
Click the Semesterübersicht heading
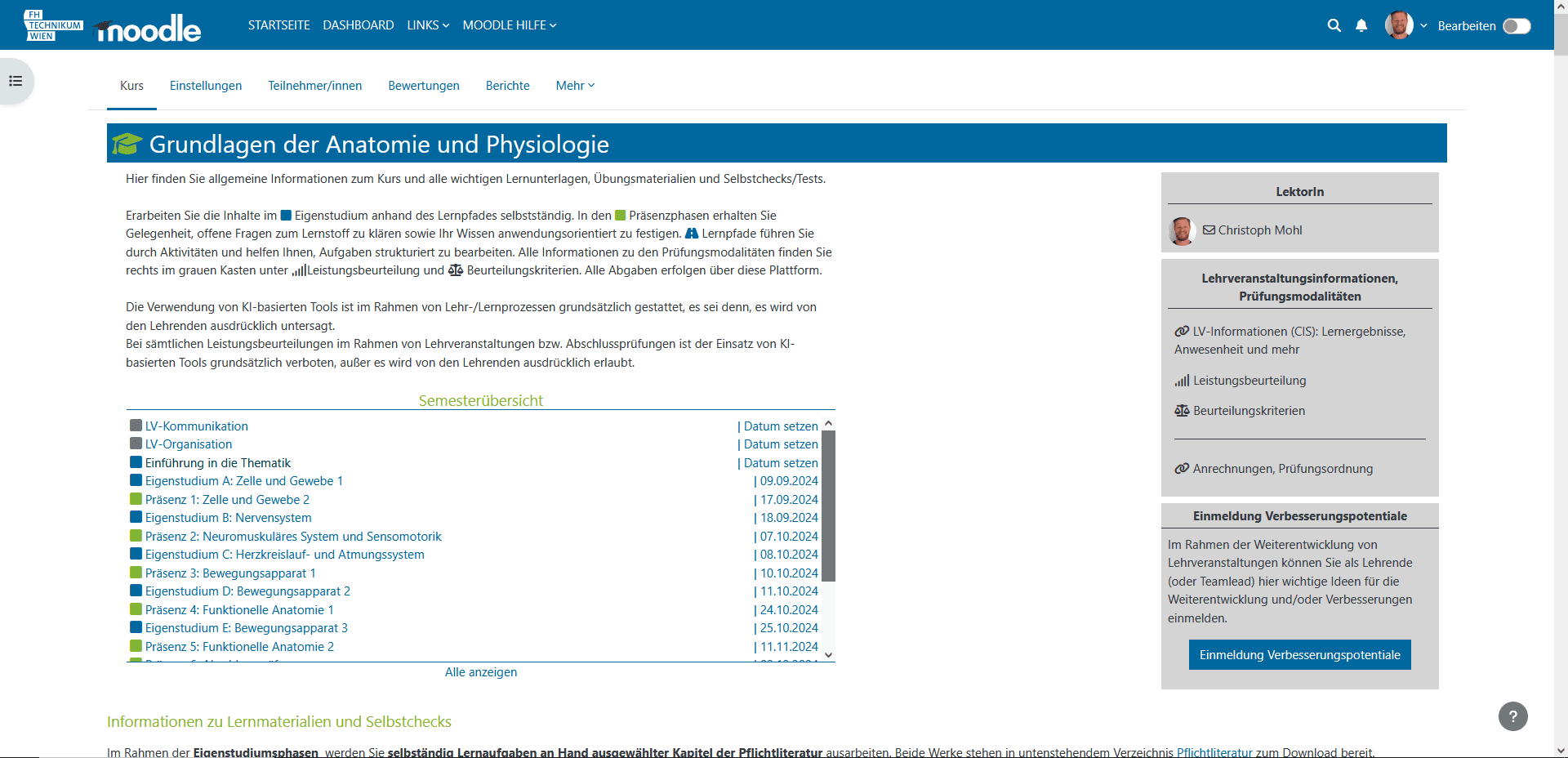pyautogui.click(x=481, y=401)
